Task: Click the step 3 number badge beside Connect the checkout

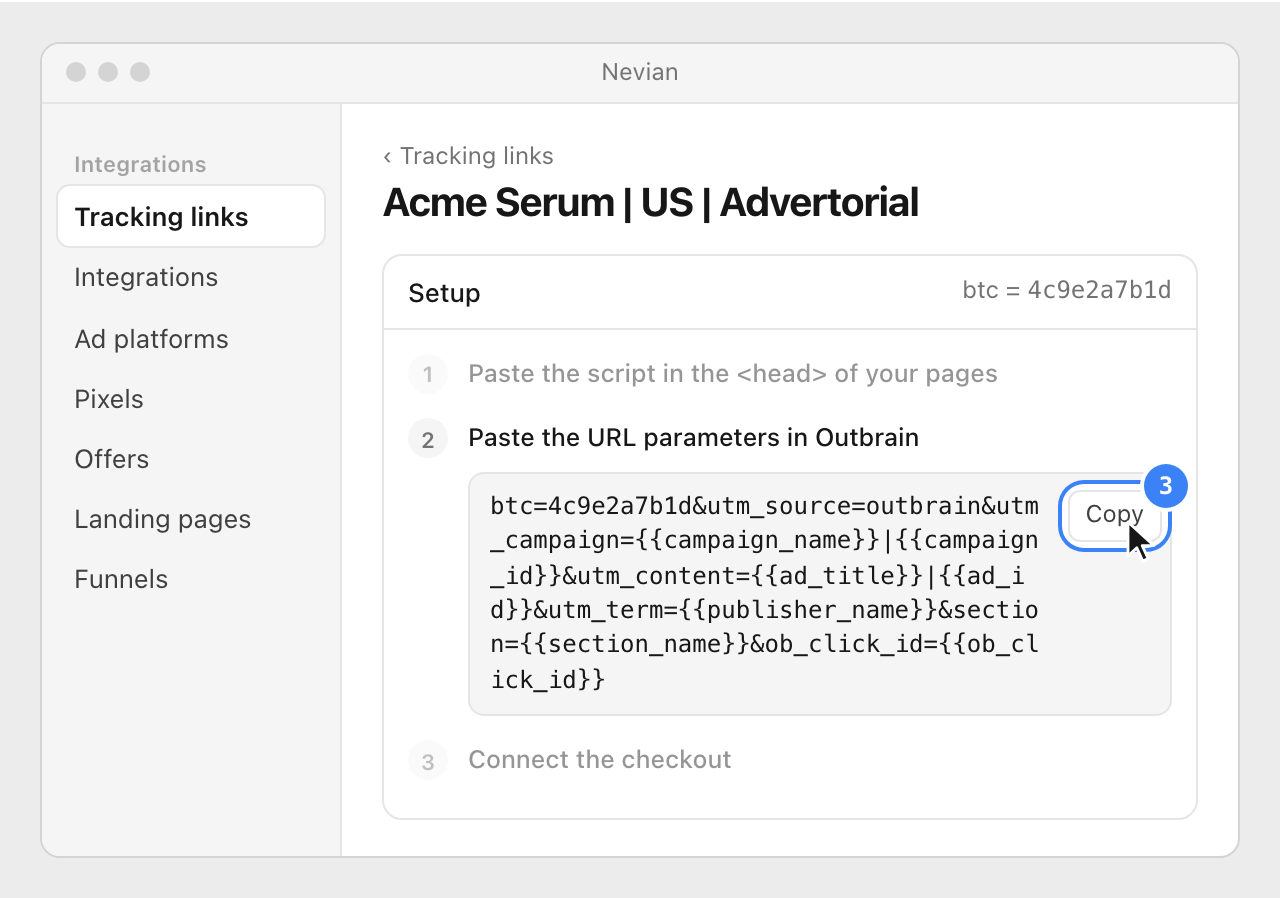Action: click(428, 761)
